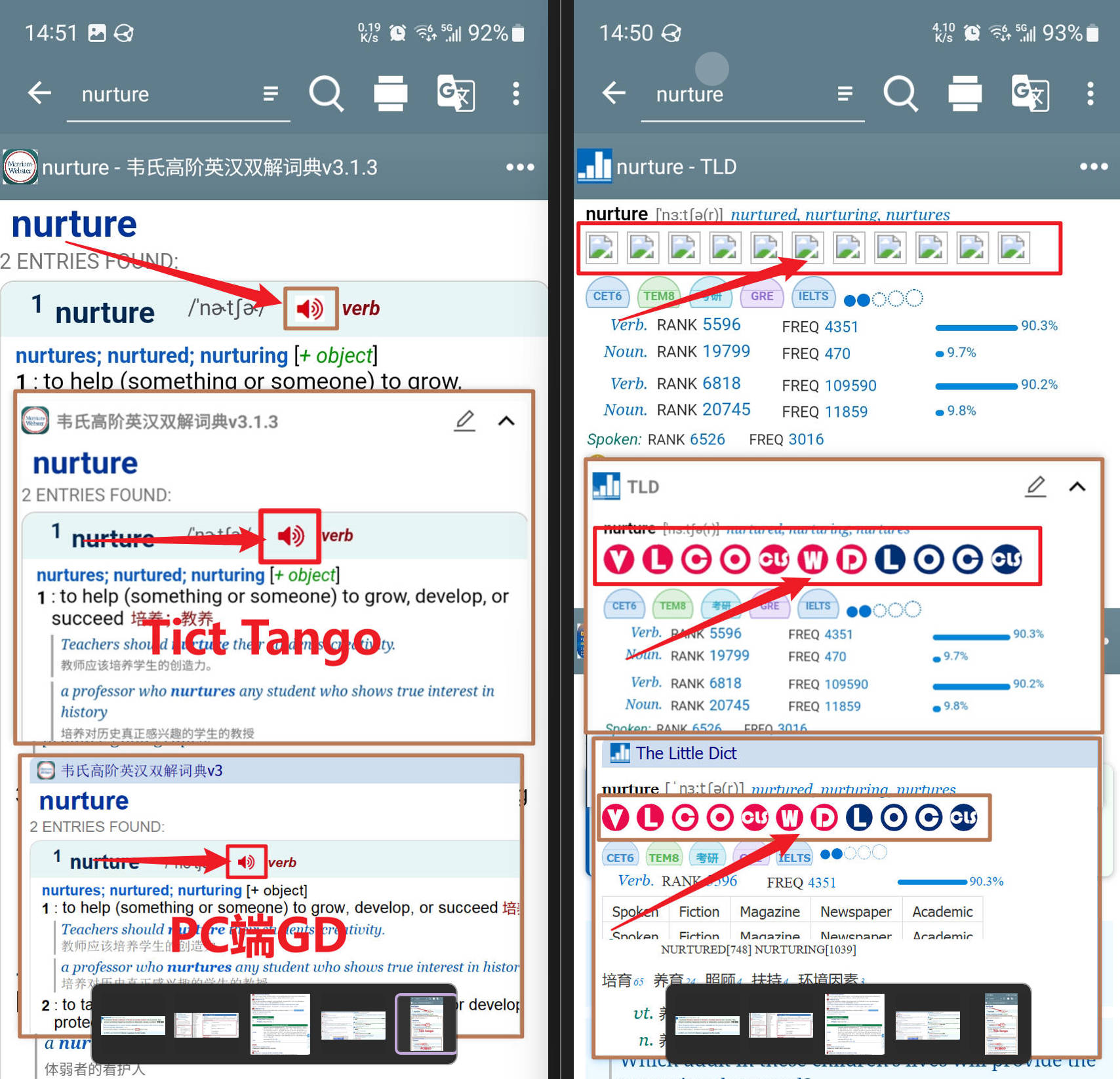Open the history list icon on right screen
The width and height of the screenshot is (1120, 1079).
(x=845, y=94)
